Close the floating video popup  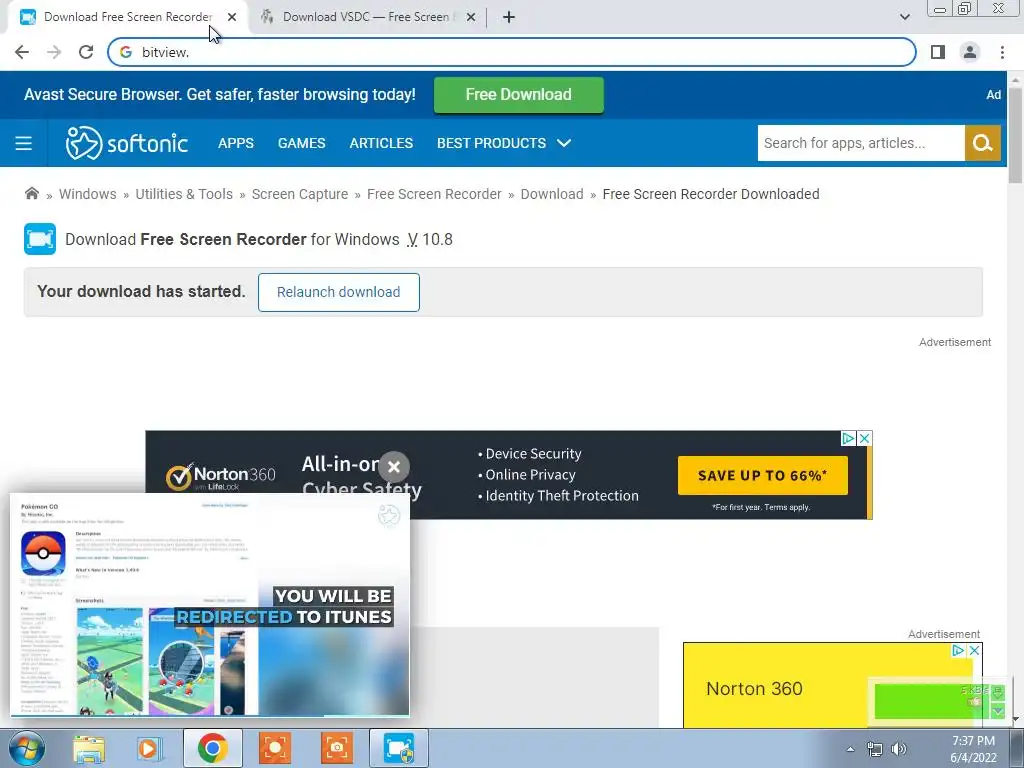393,467
